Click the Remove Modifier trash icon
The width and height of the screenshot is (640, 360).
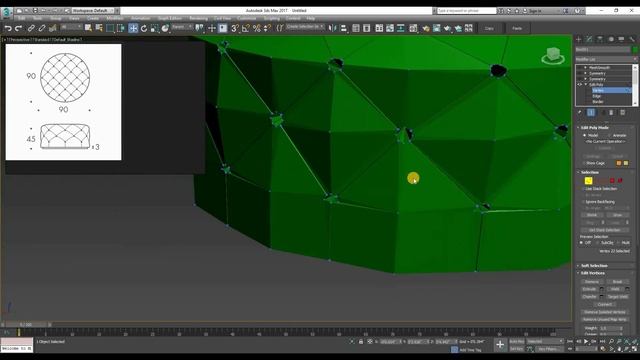pos(611,113)
